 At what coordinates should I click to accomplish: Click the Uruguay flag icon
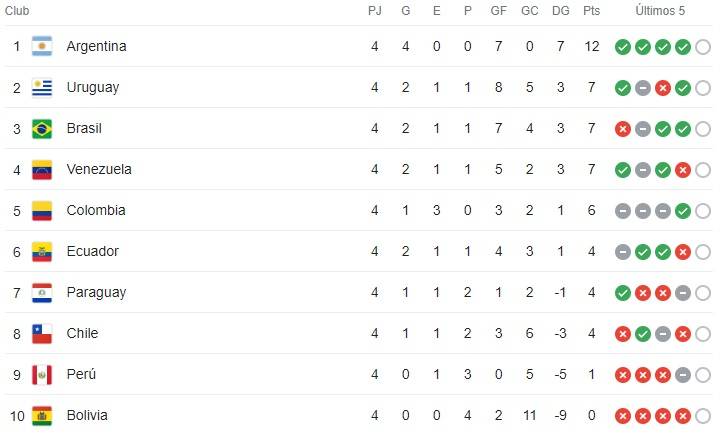(42, 87)
